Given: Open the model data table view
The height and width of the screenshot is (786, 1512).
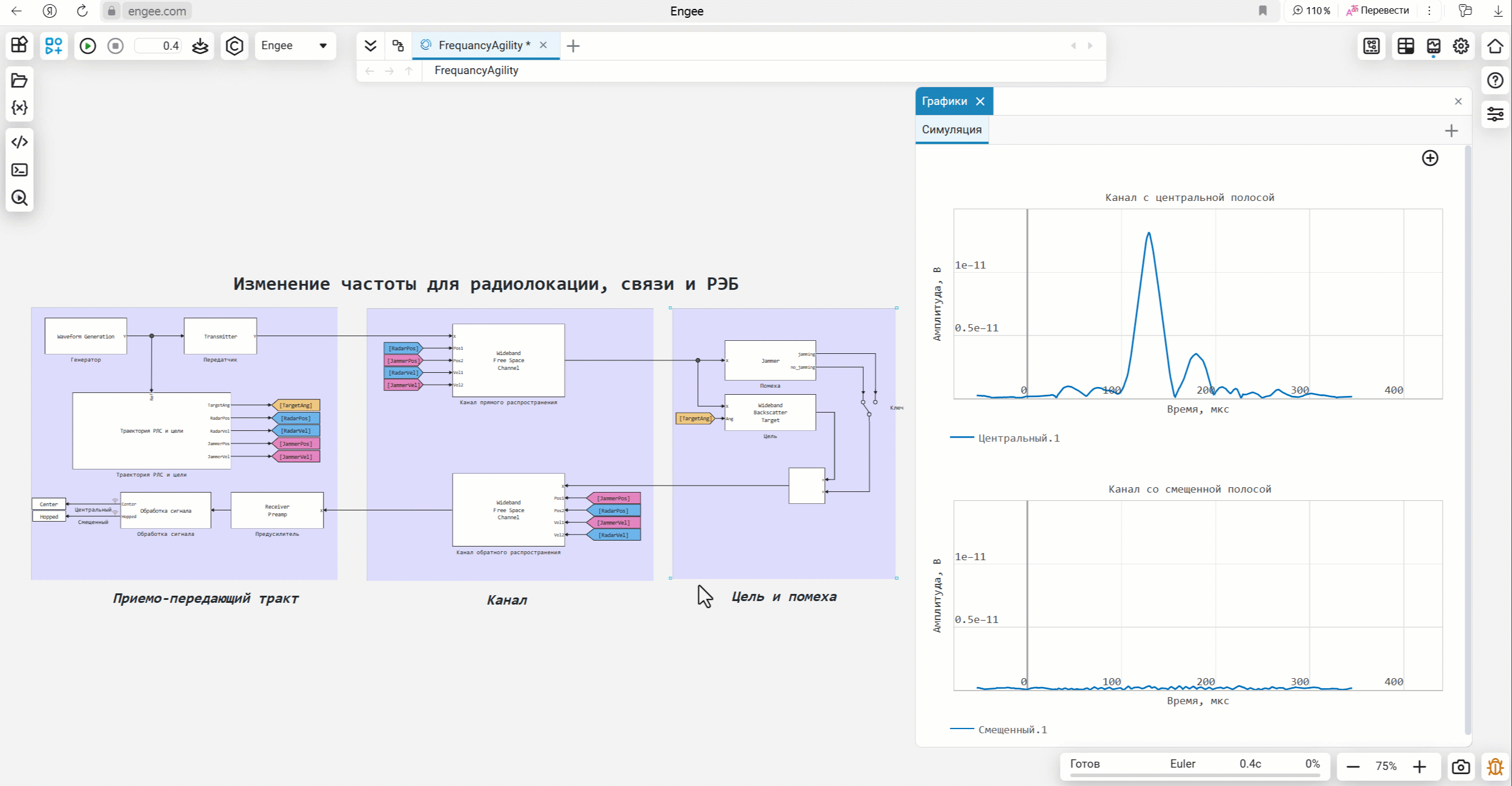Looking at the screenshot, I should pyautogui.click(x=1406, y=46).
